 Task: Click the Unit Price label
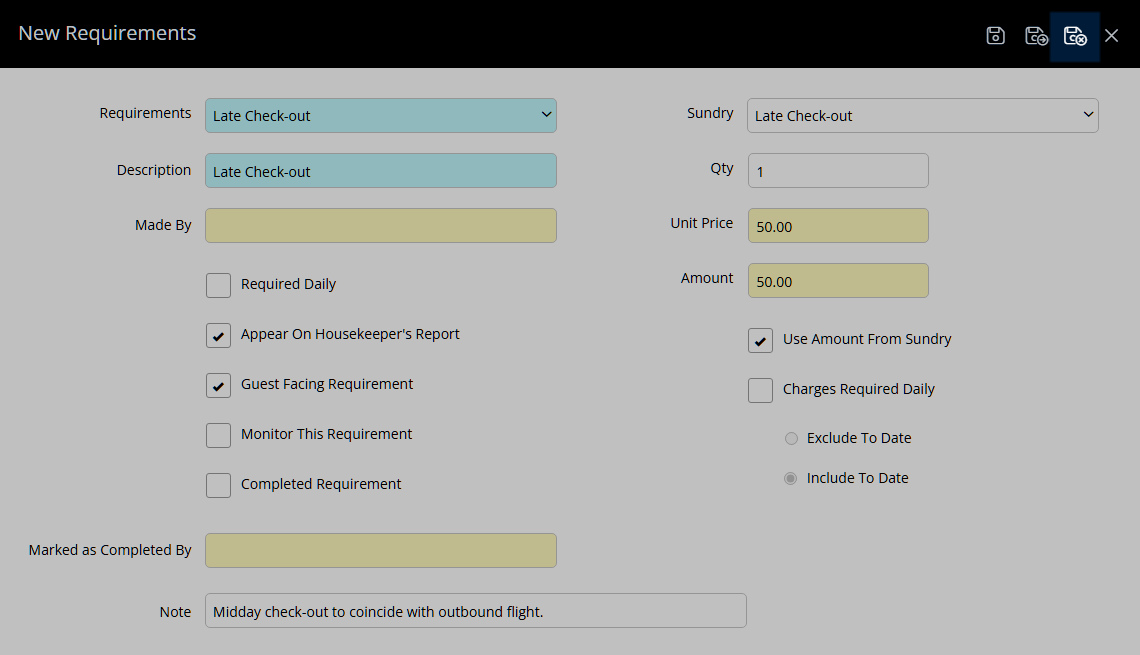(x=702, y=223)
